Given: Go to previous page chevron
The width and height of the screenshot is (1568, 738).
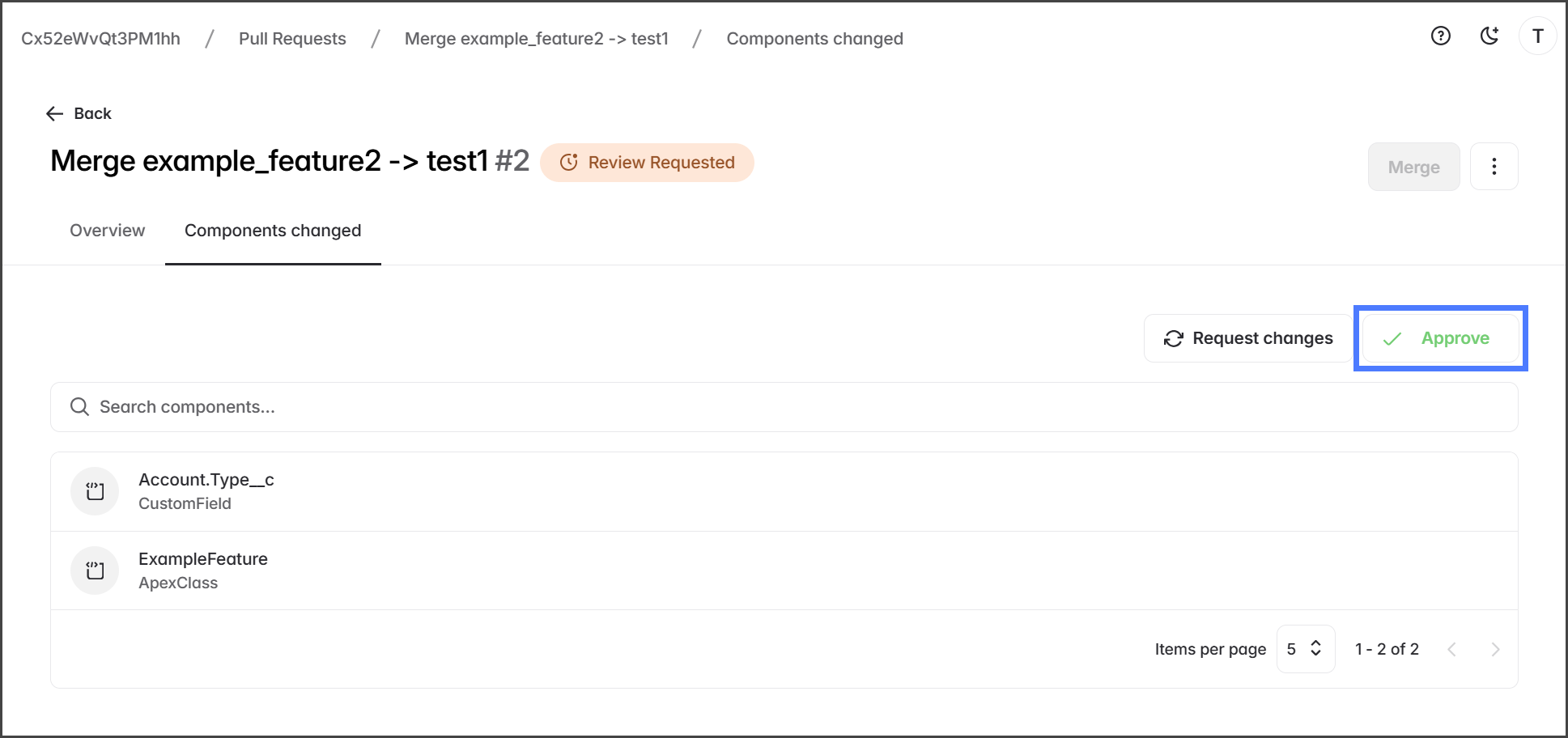Looking at the screenshot, I should tap(1451, 649).
